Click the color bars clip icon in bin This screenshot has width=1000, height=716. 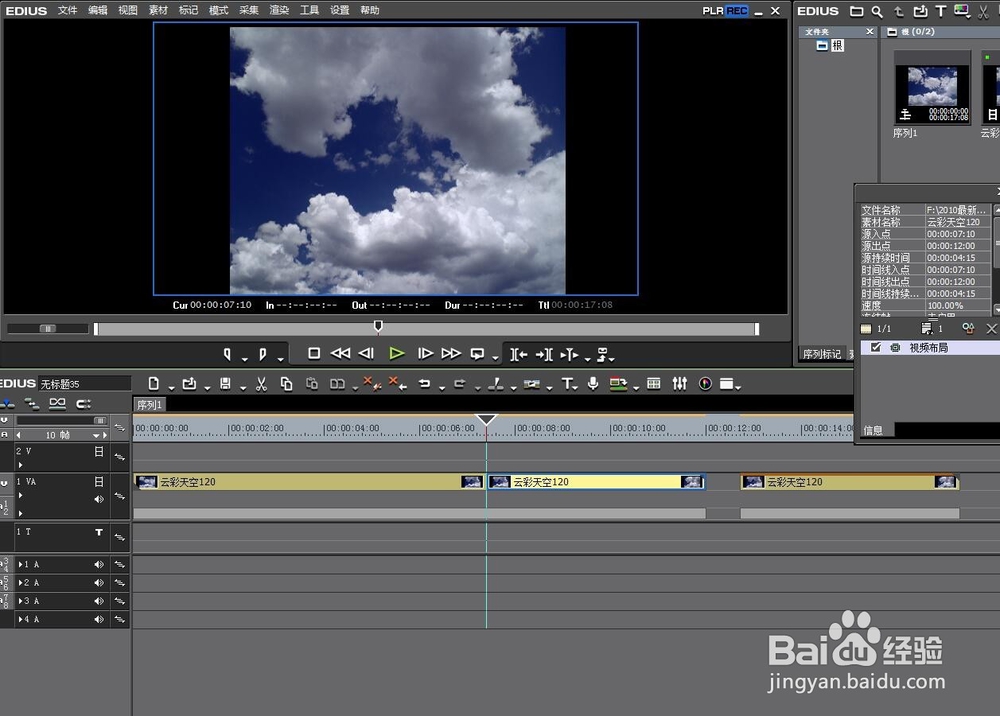click(961, 11)
